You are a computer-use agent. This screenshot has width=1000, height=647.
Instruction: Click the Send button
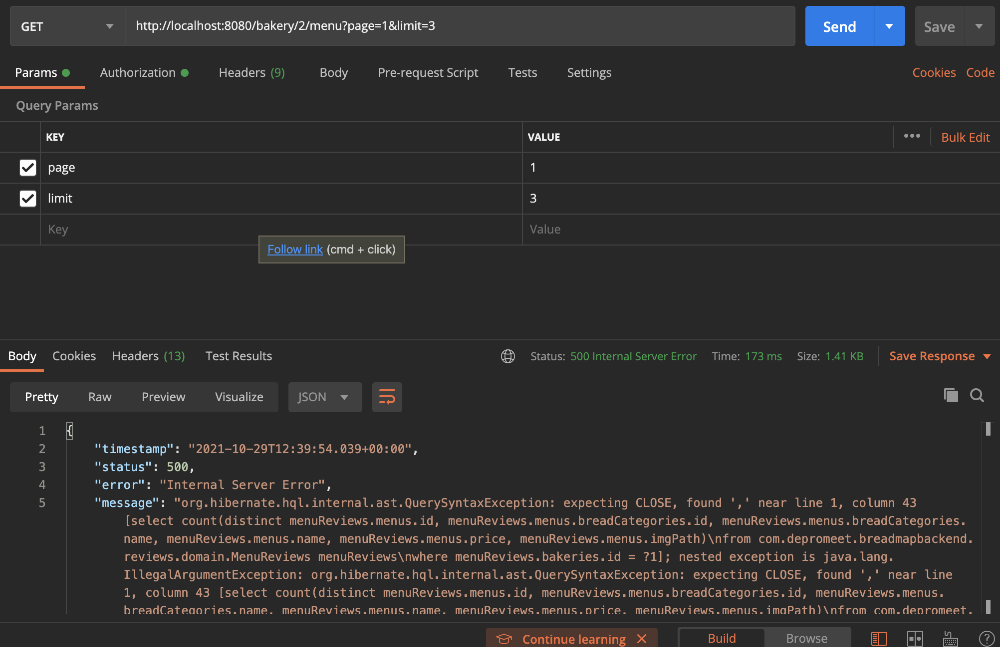[x=839, y=26]
